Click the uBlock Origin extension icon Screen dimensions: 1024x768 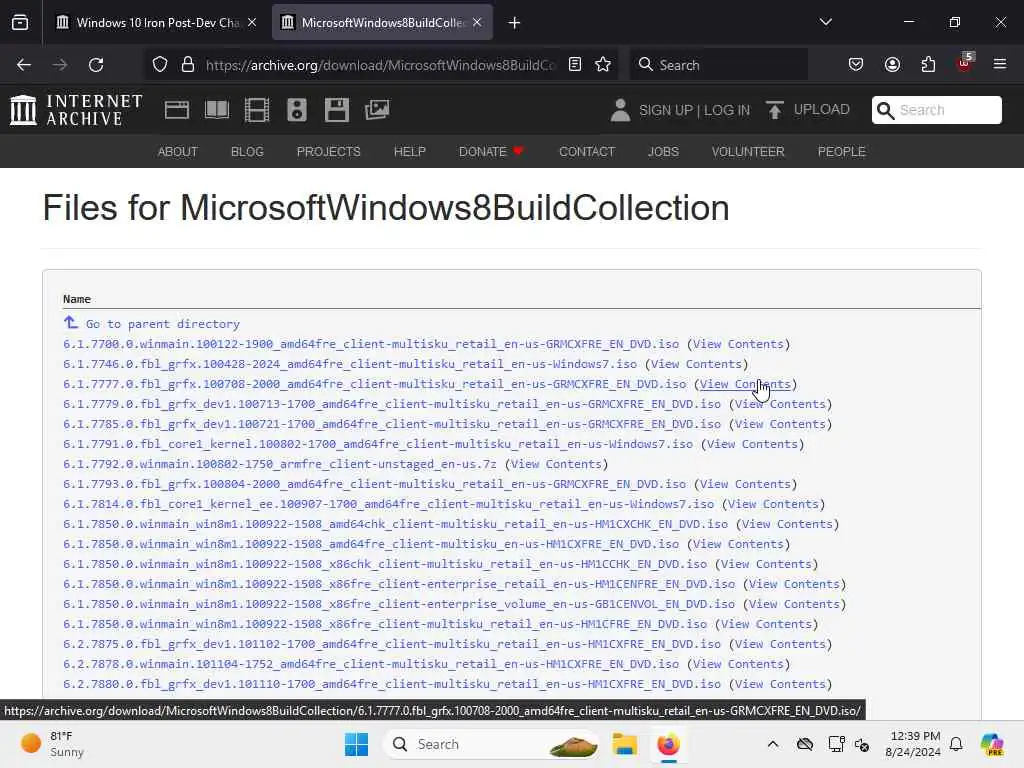tap(965, 63)
